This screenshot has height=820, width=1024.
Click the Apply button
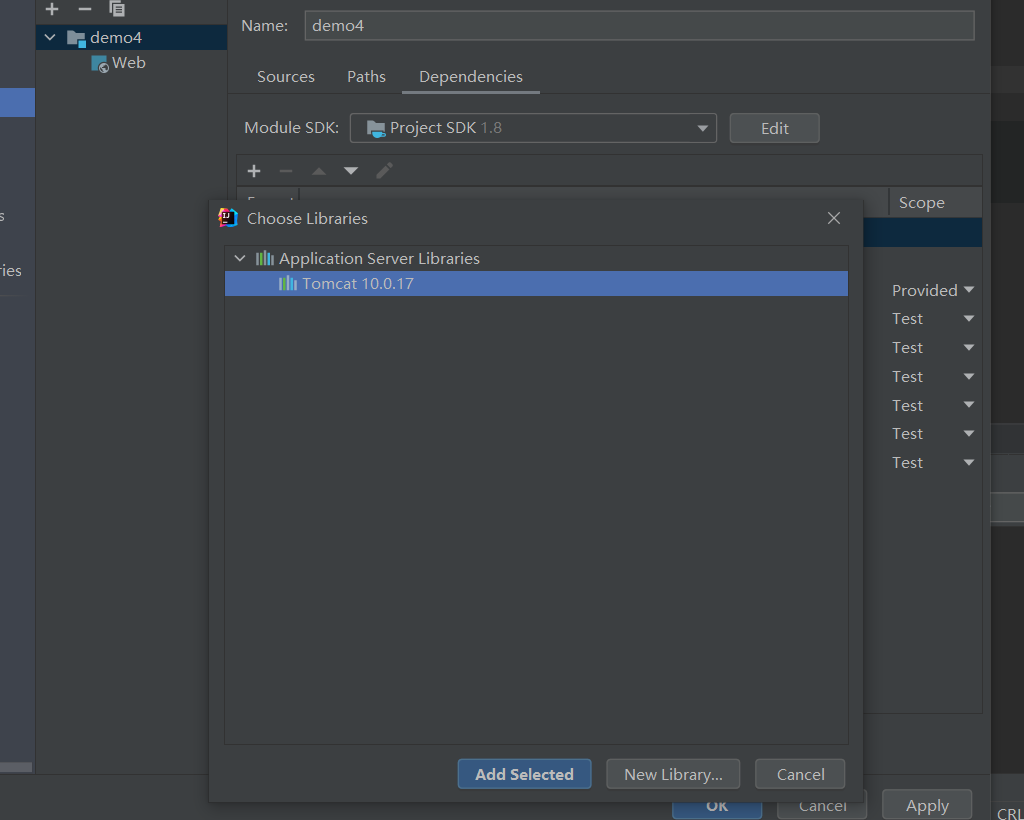tap(926, 805)
